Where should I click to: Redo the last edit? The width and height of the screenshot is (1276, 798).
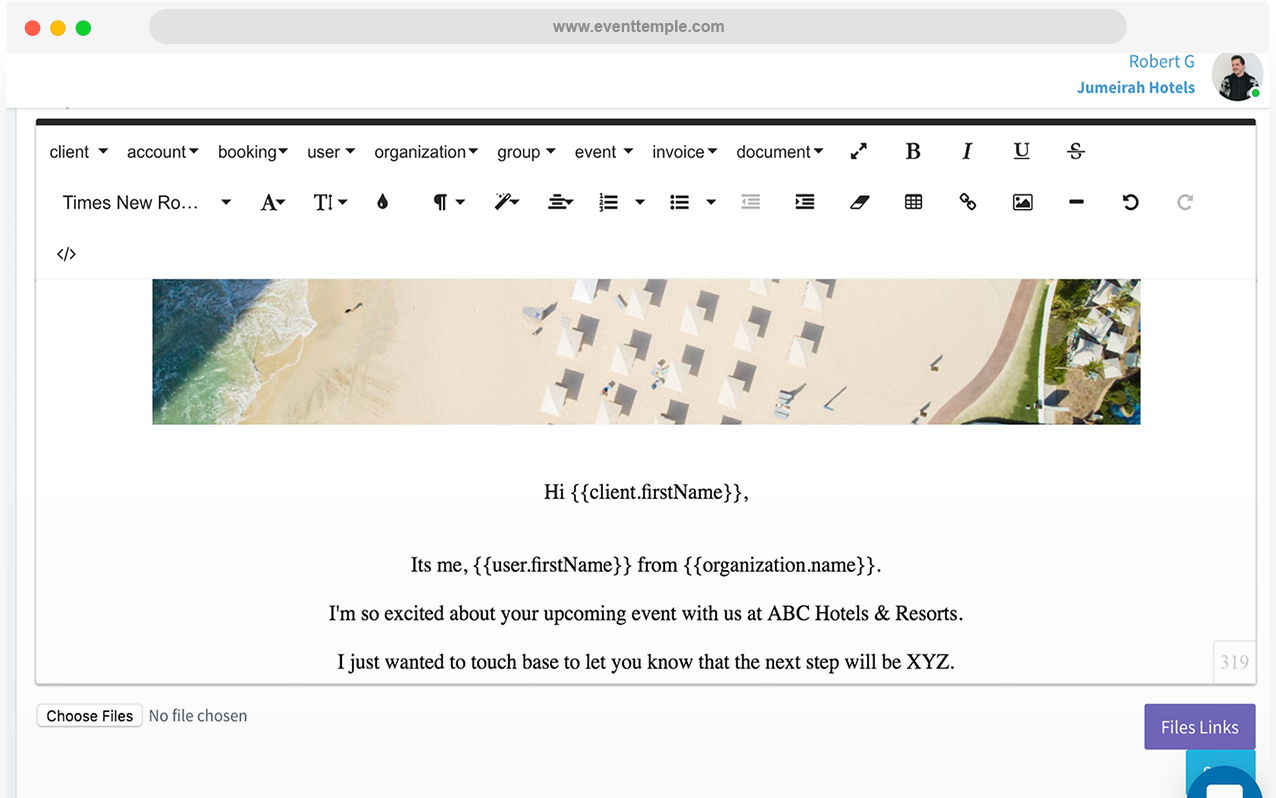1185,202
